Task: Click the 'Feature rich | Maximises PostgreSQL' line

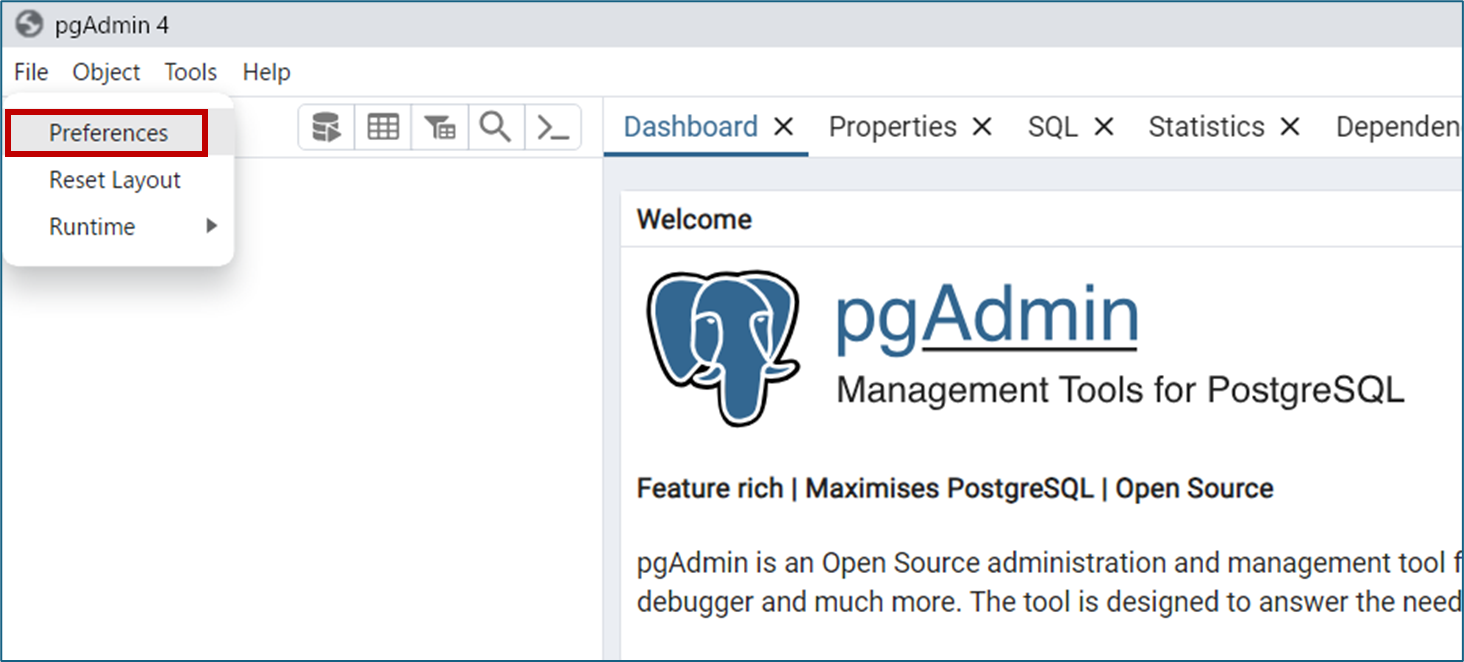Action: (955, 488)
